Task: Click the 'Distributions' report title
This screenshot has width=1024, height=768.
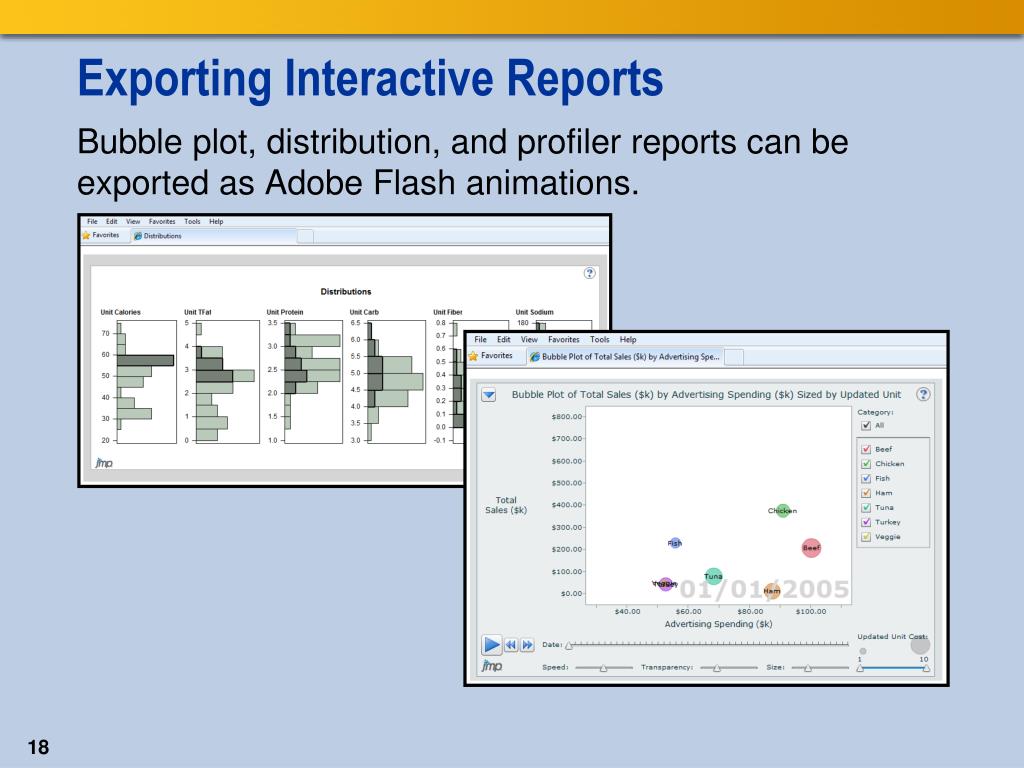Action: tap(345, 291)
